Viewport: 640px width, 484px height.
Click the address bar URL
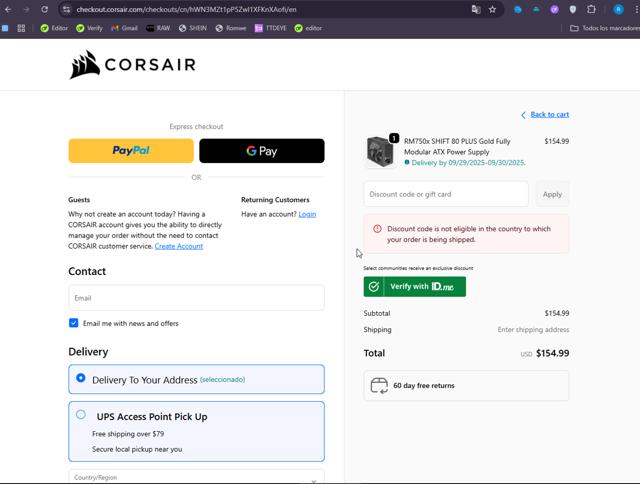187,9
